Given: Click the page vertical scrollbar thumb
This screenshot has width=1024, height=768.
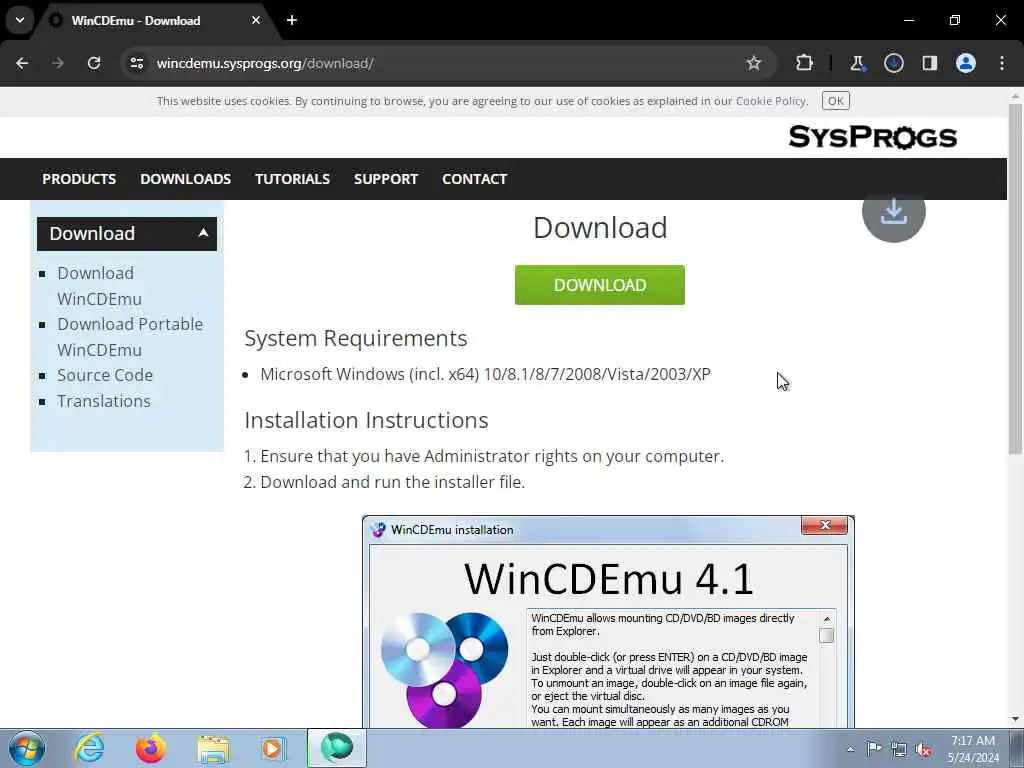Looking at the screenshot, I should pos(1015,280).
